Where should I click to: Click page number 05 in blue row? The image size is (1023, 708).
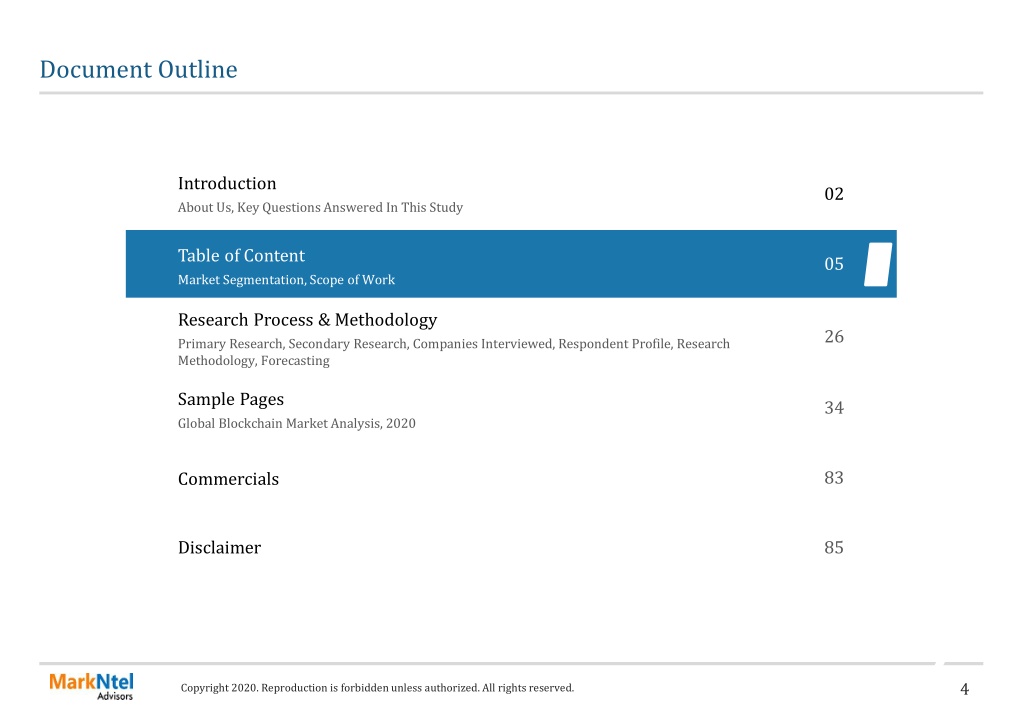834,264
